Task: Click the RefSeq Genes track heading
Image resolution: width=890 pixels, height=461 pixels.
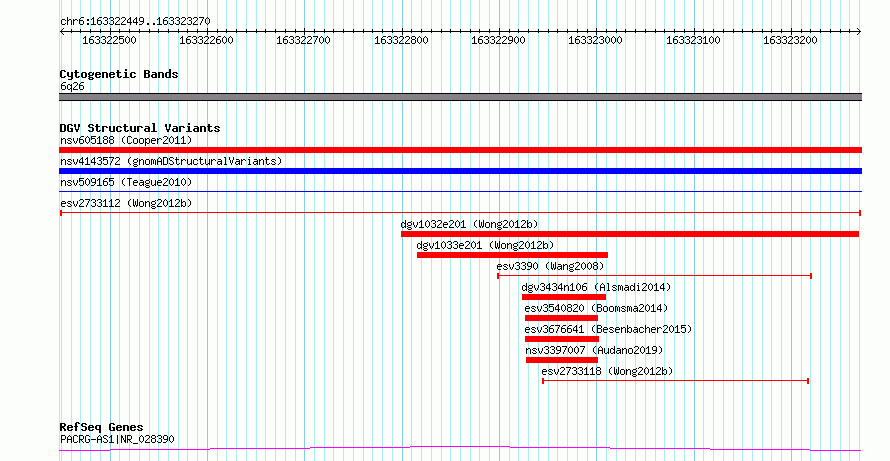Action: (x=101, y=427)
